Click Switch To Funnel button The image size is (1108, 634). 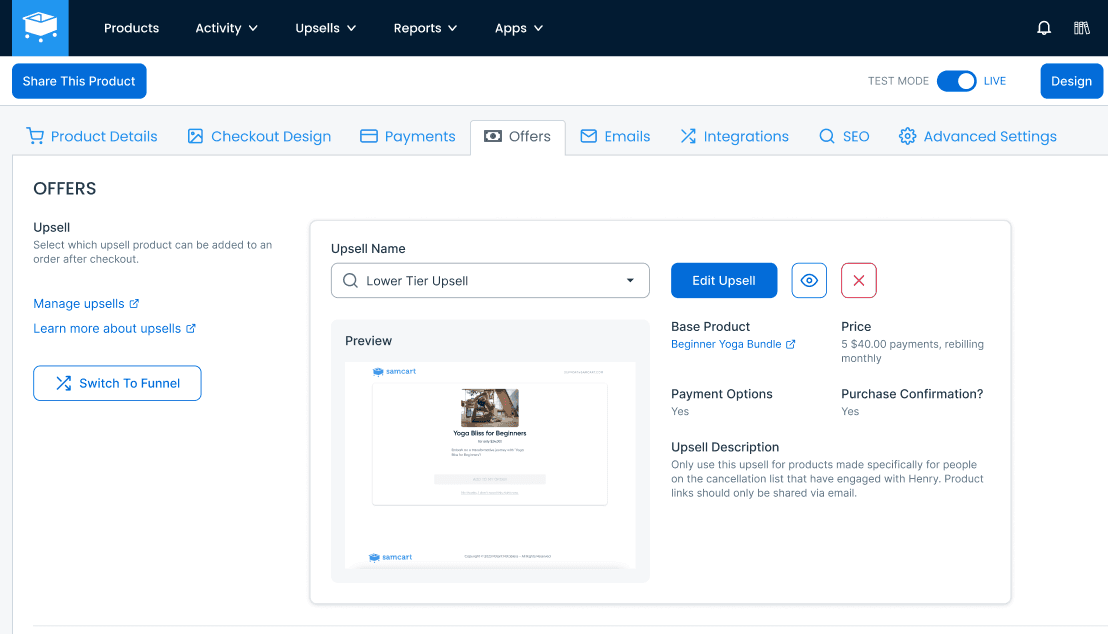pyautogui.click(x=117, y=383)
